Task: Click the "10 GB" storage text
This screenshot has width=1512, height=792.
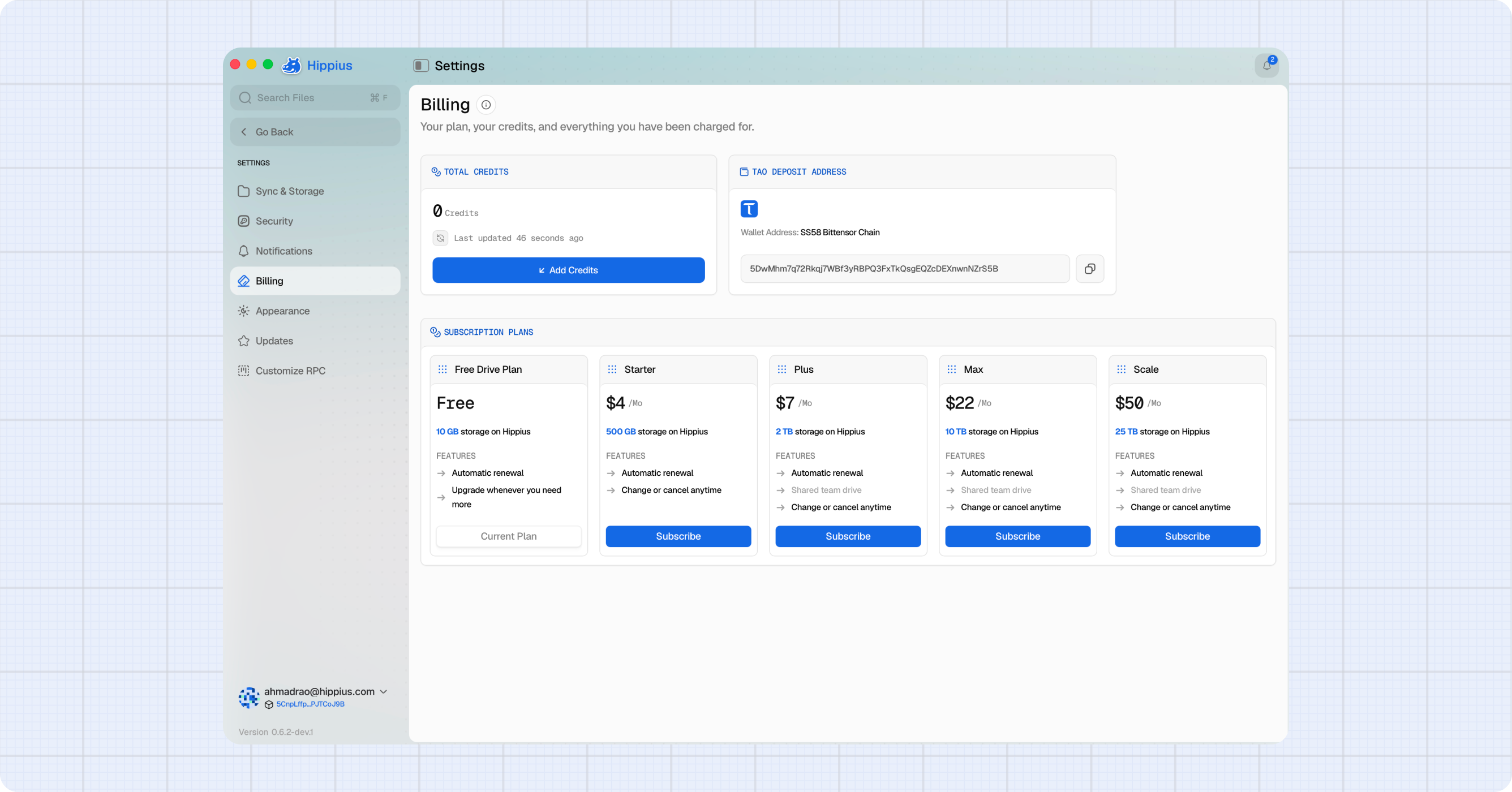Action: [x=447, y=432]
